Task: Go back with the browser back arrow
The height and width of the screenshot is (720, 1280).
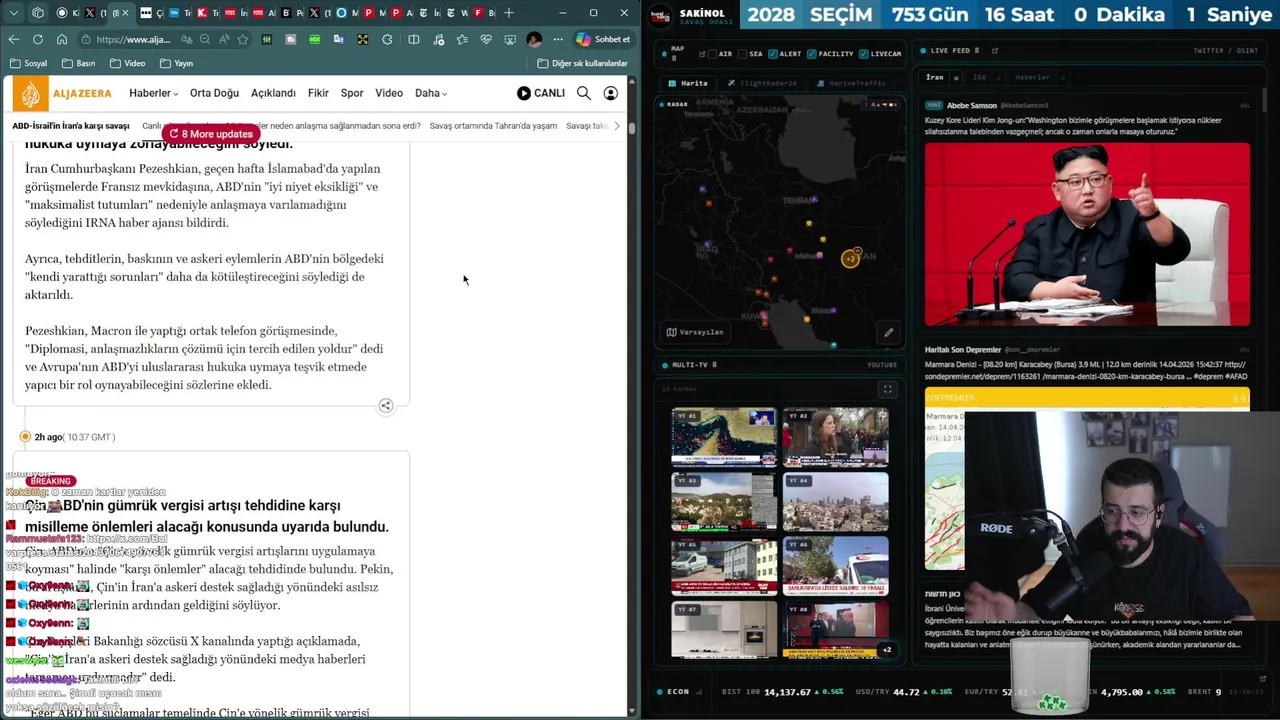Action: (13, 39)
